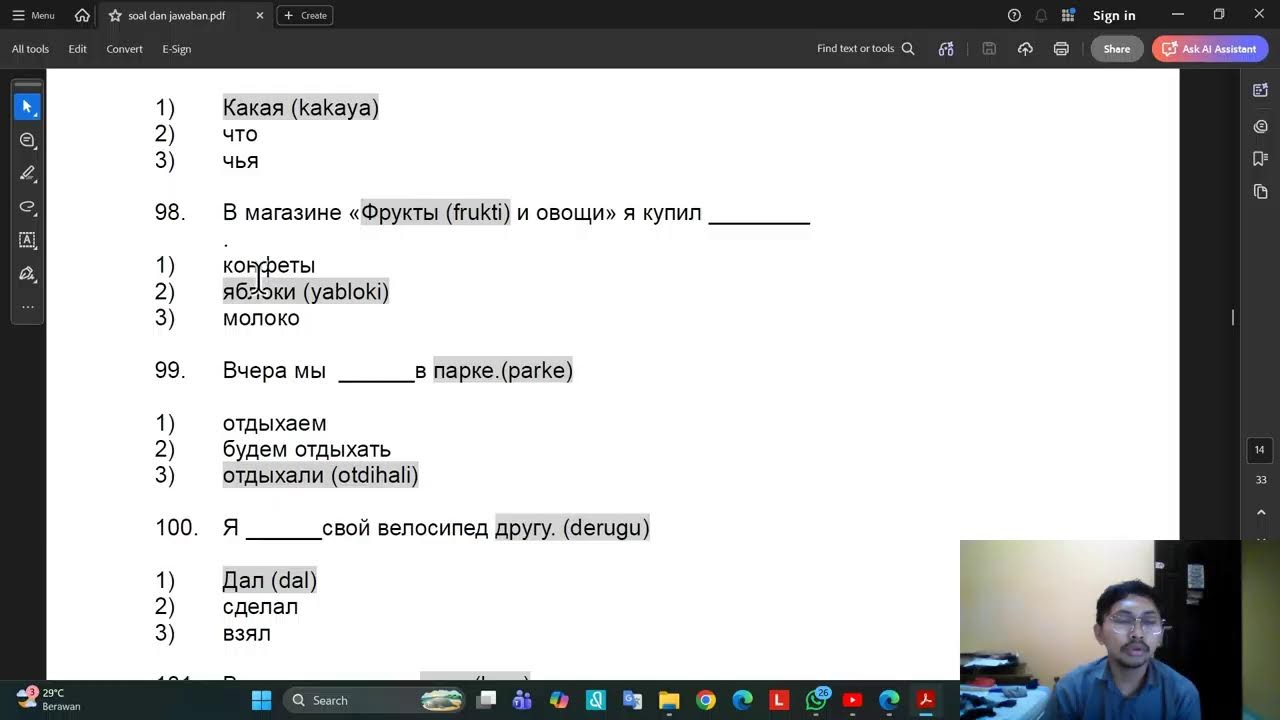Open Task View on taskbar
The width and height of the screenshot is (1280, 720).
[x=486, y=700]
